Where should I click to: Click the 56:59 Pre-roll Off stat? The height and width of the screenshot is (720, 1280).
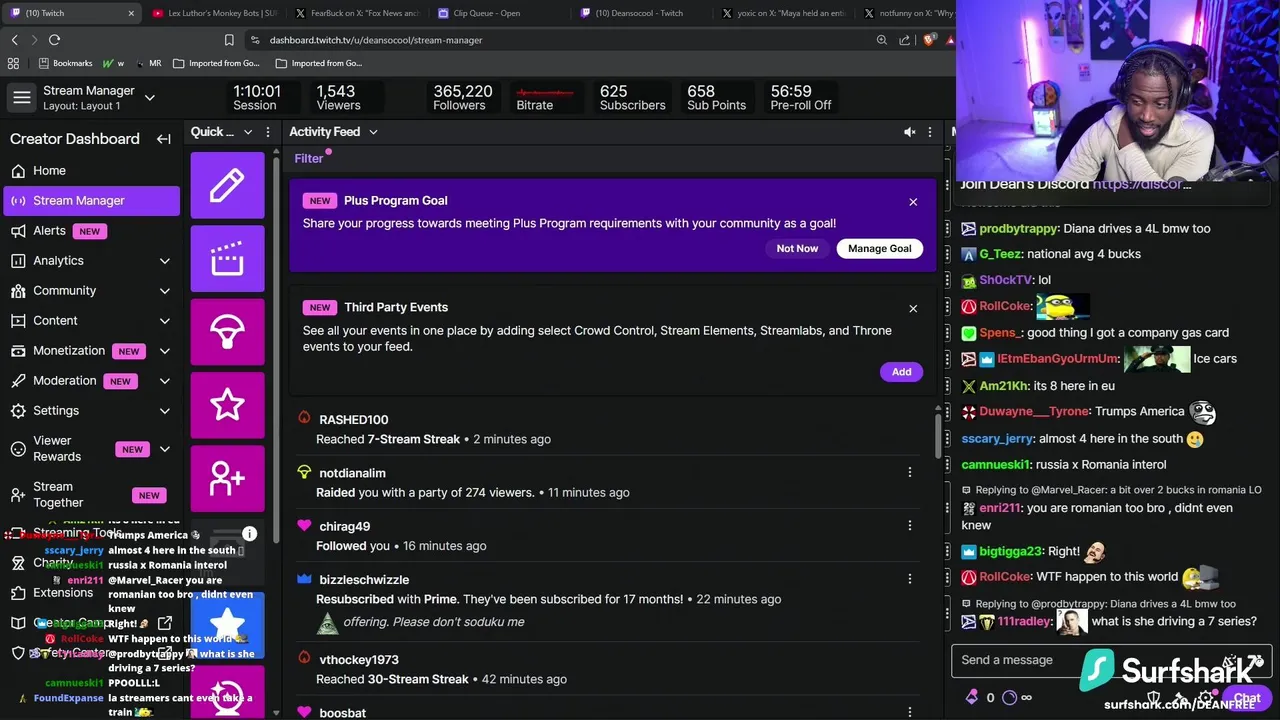800,98
